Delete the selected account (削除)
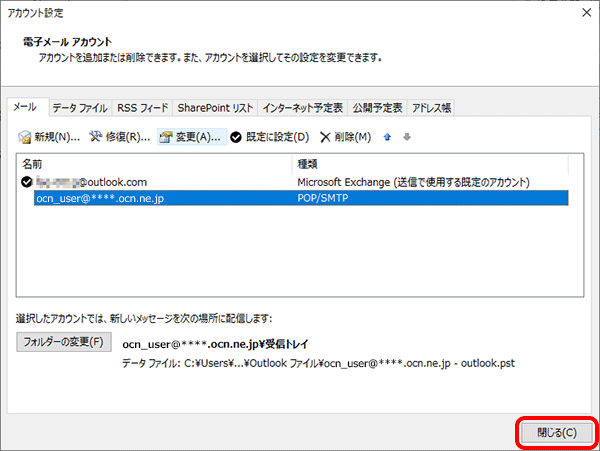This screenshot has height=451, width=600. [345, 137]
